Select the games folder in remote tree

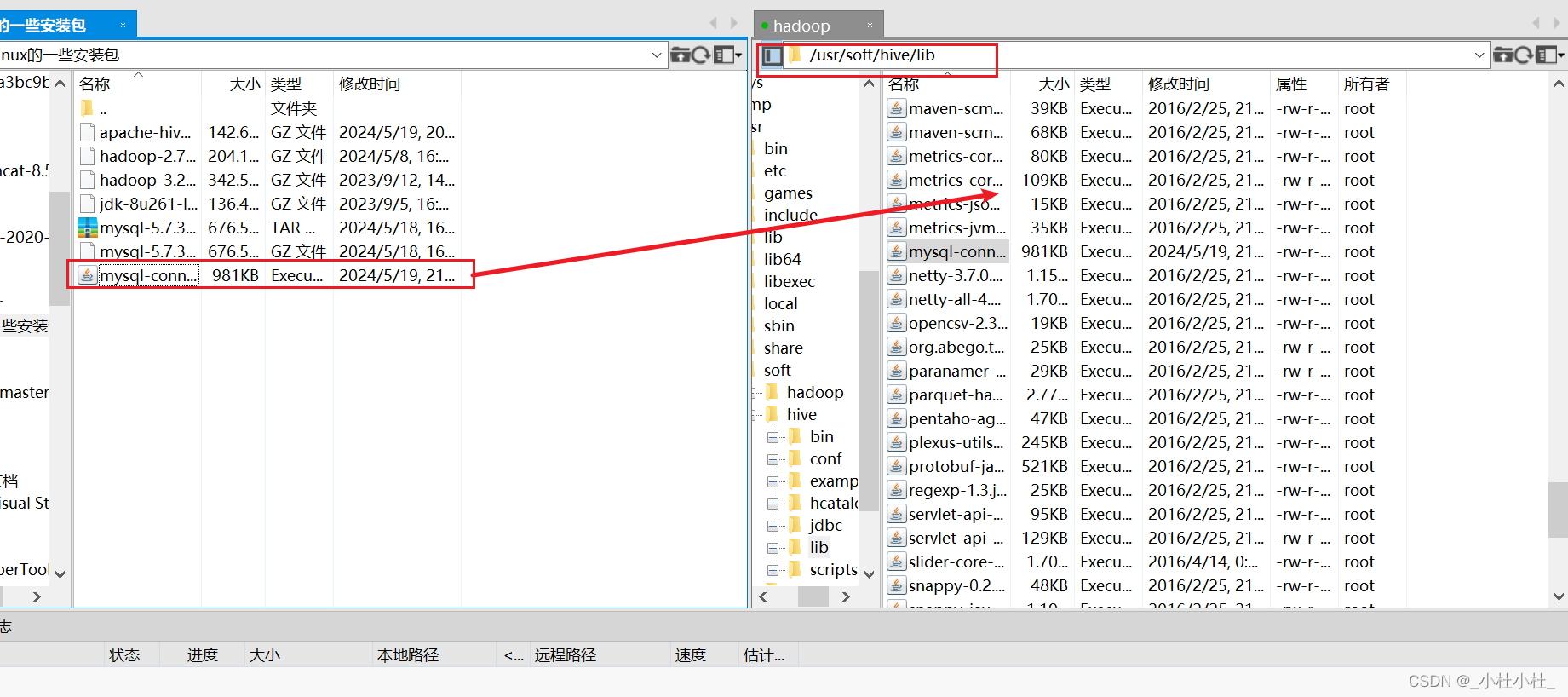pos(788,193)
